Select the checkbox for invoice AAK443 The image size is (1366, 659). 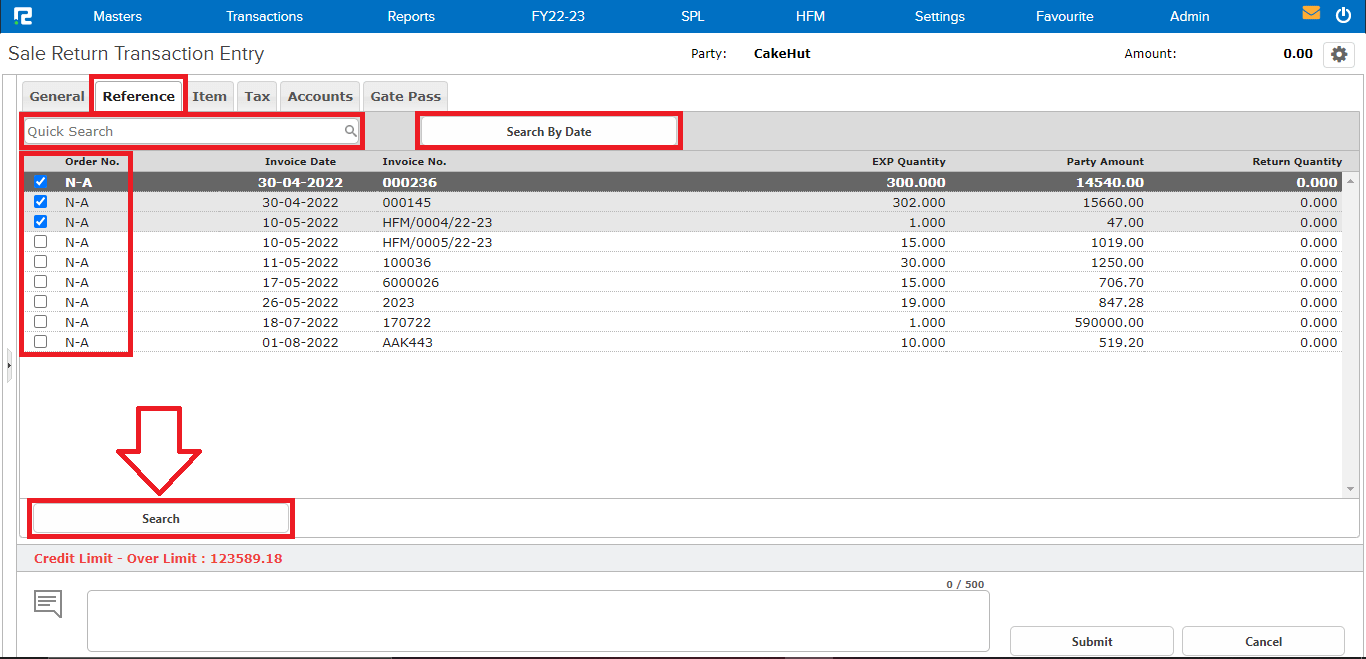(40, 342)
